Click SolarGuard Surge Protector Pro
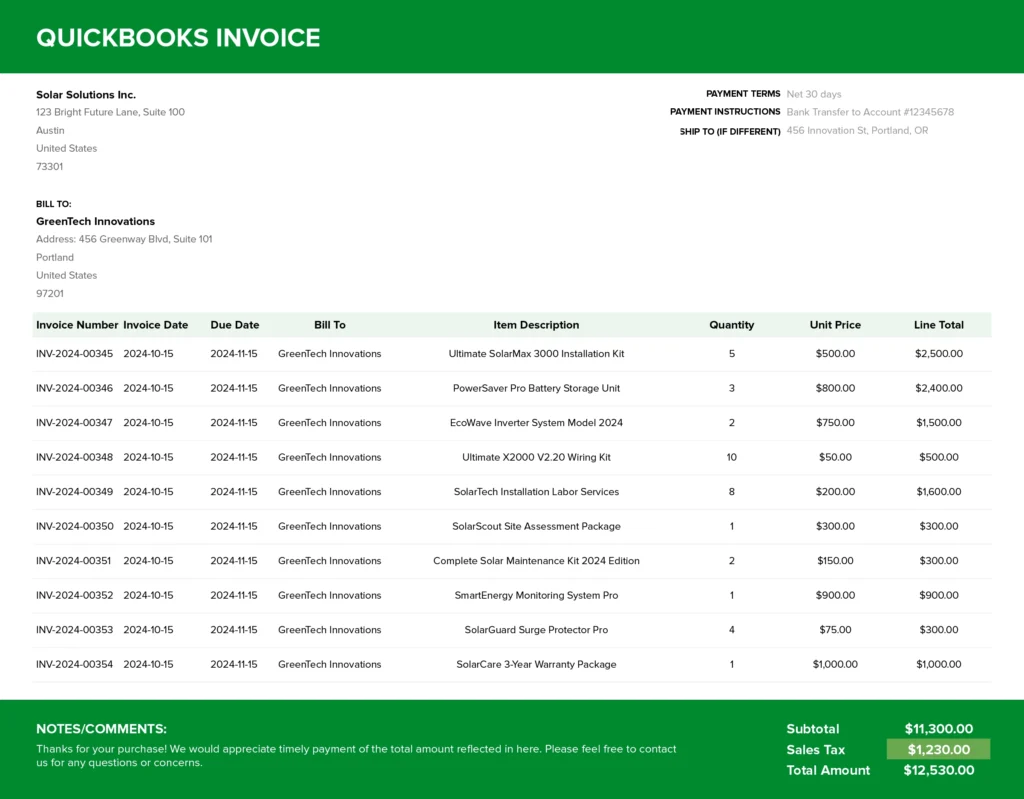Screen dimensions: 1024x799 click(x=536, y=630)
